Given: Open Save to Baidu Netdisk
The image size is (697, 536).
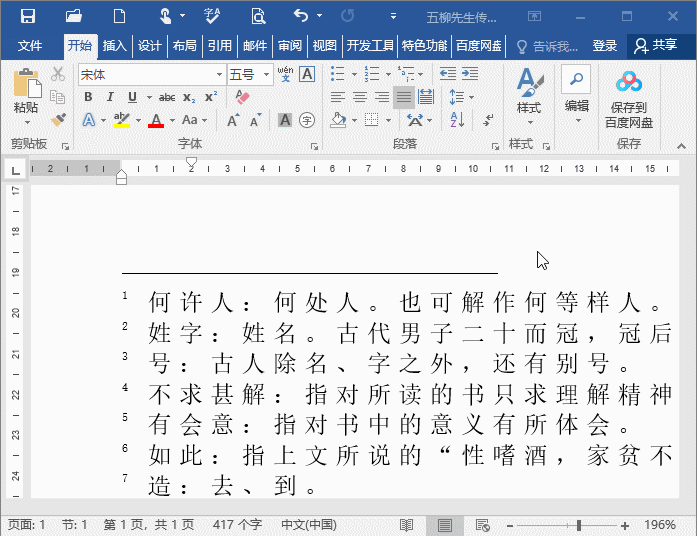Looking at the screenshot, I should click(x=628, y=100).
